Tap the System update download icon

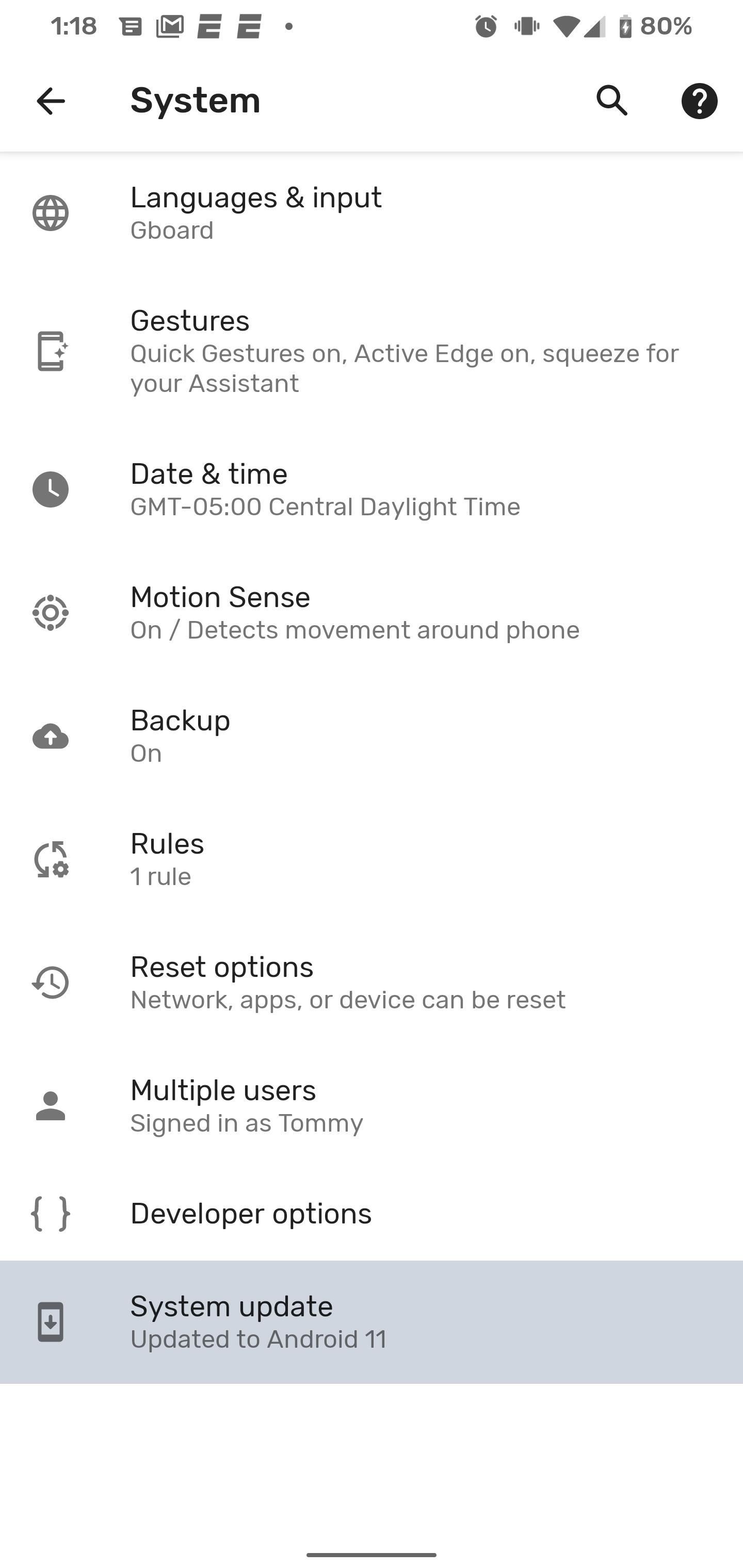[51, 1322]
